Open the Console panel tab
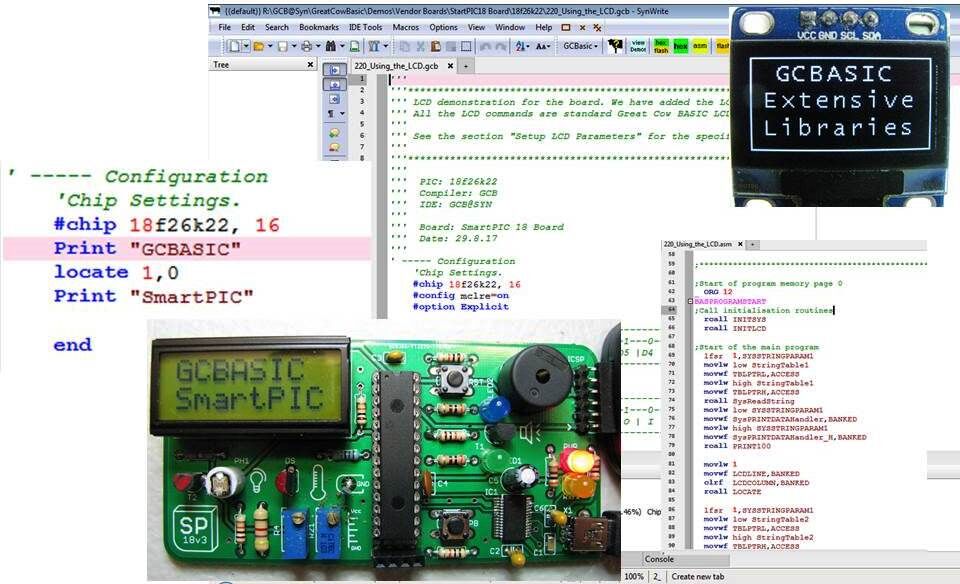 click(x=659, y=559)
